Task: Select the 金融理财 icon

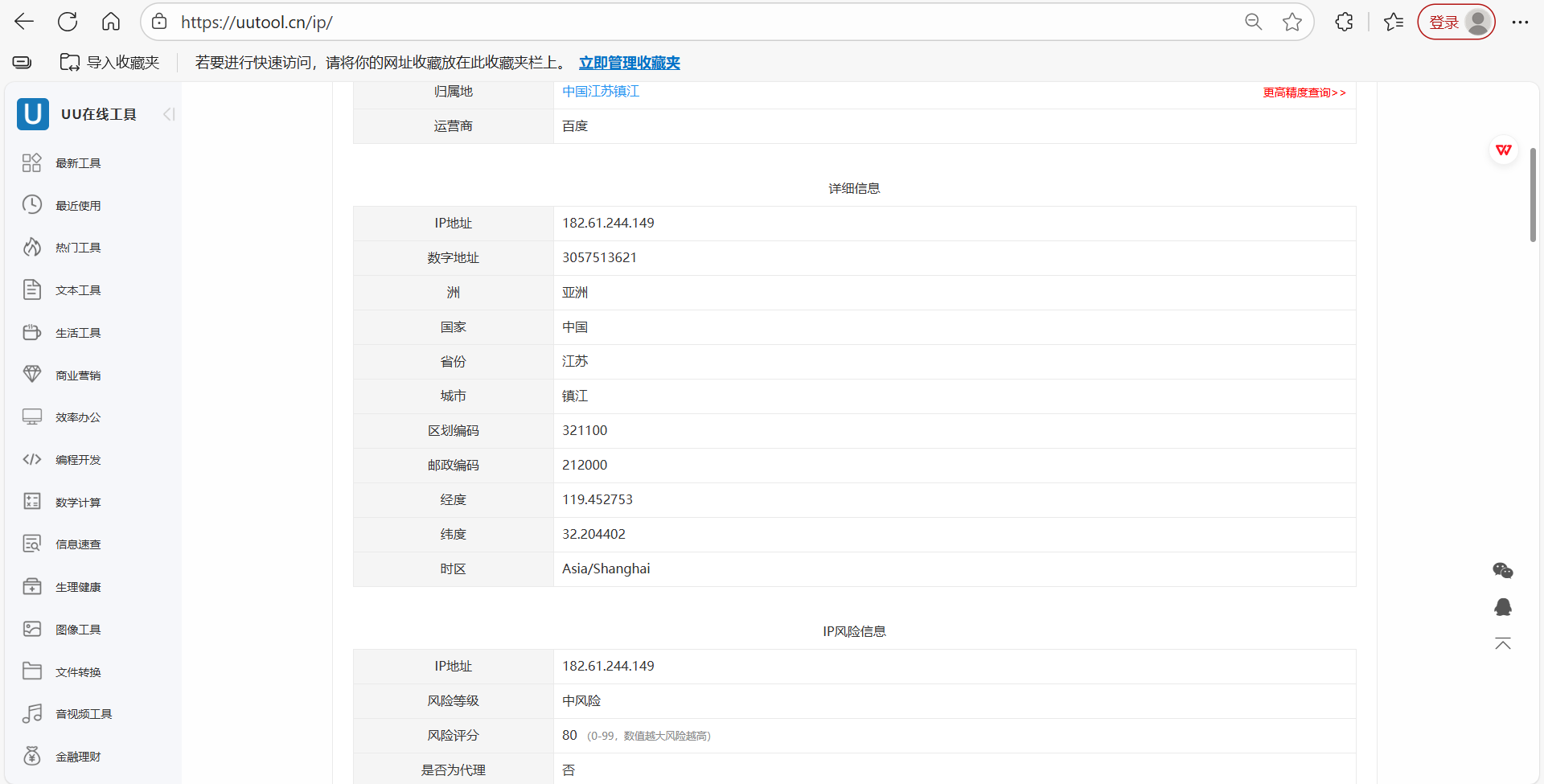Action: pos(32,756)
